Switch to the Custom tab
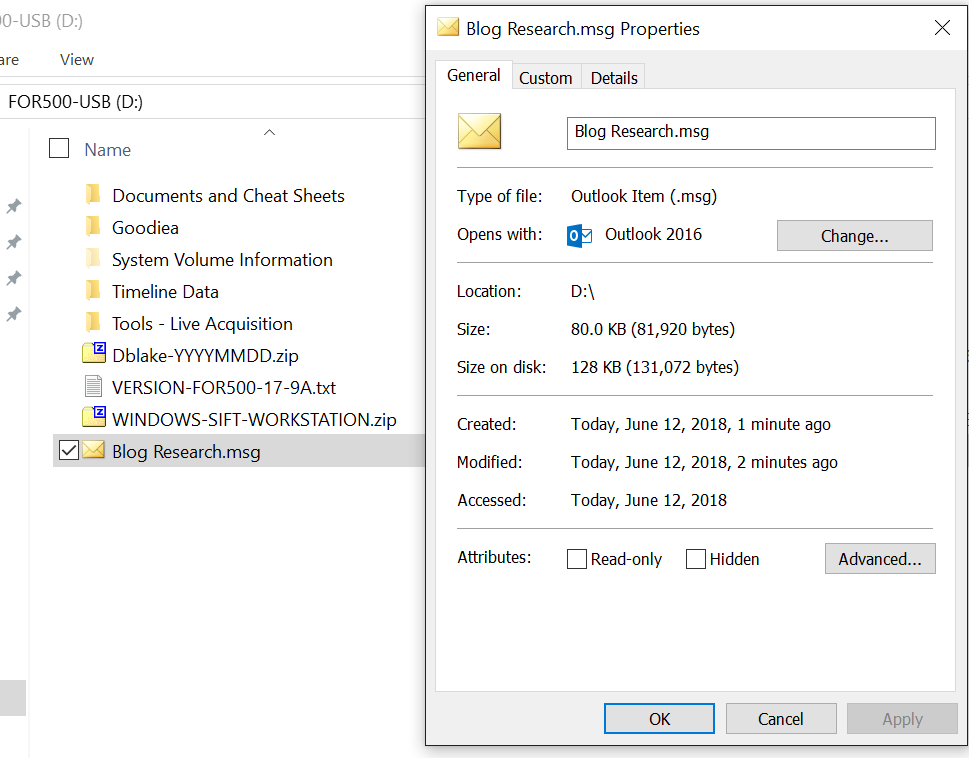The image size is (969, 758). (x=546, y=78)
